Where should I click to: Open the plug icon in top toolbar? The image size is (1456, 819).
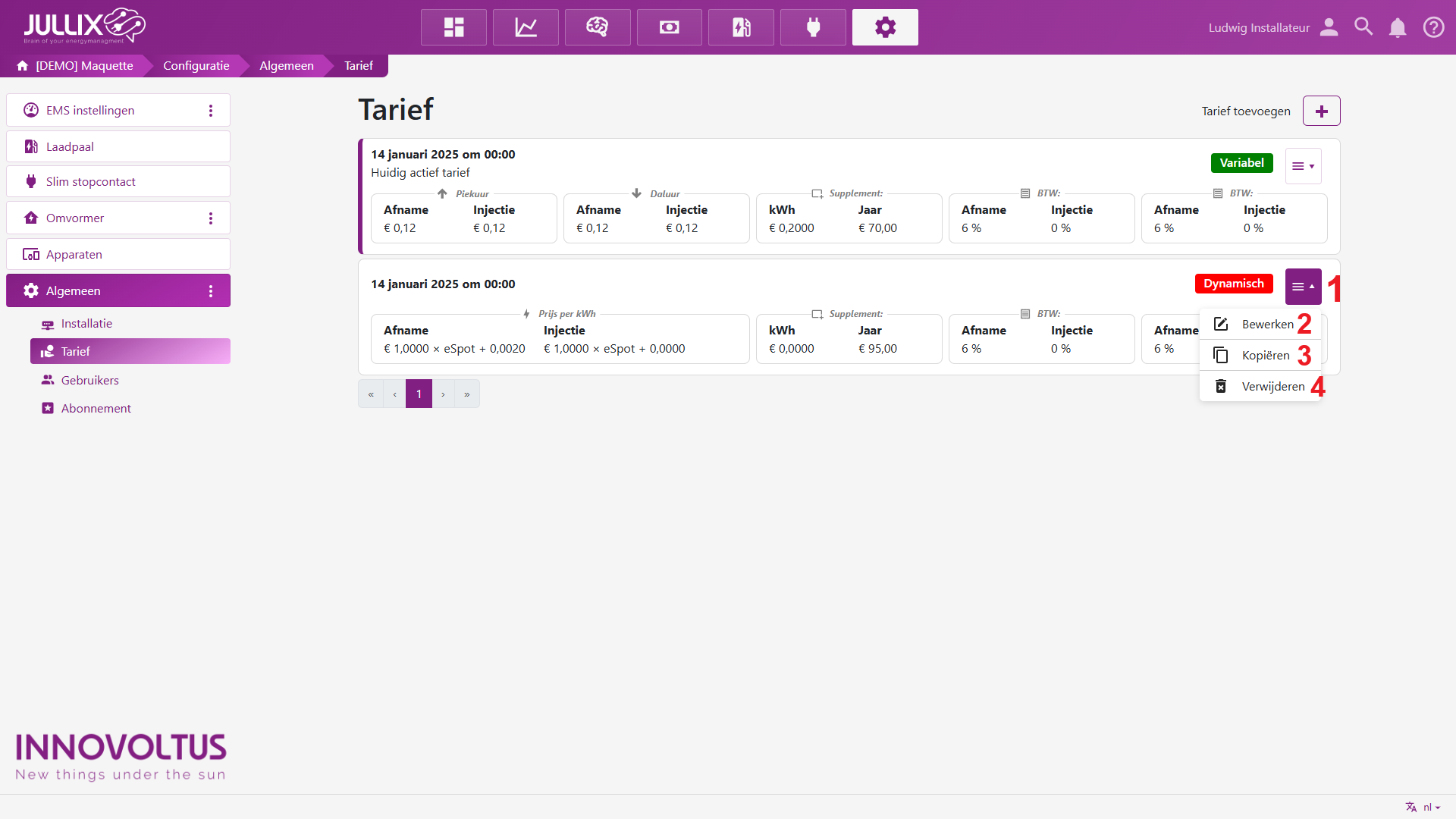click(813, 27)
